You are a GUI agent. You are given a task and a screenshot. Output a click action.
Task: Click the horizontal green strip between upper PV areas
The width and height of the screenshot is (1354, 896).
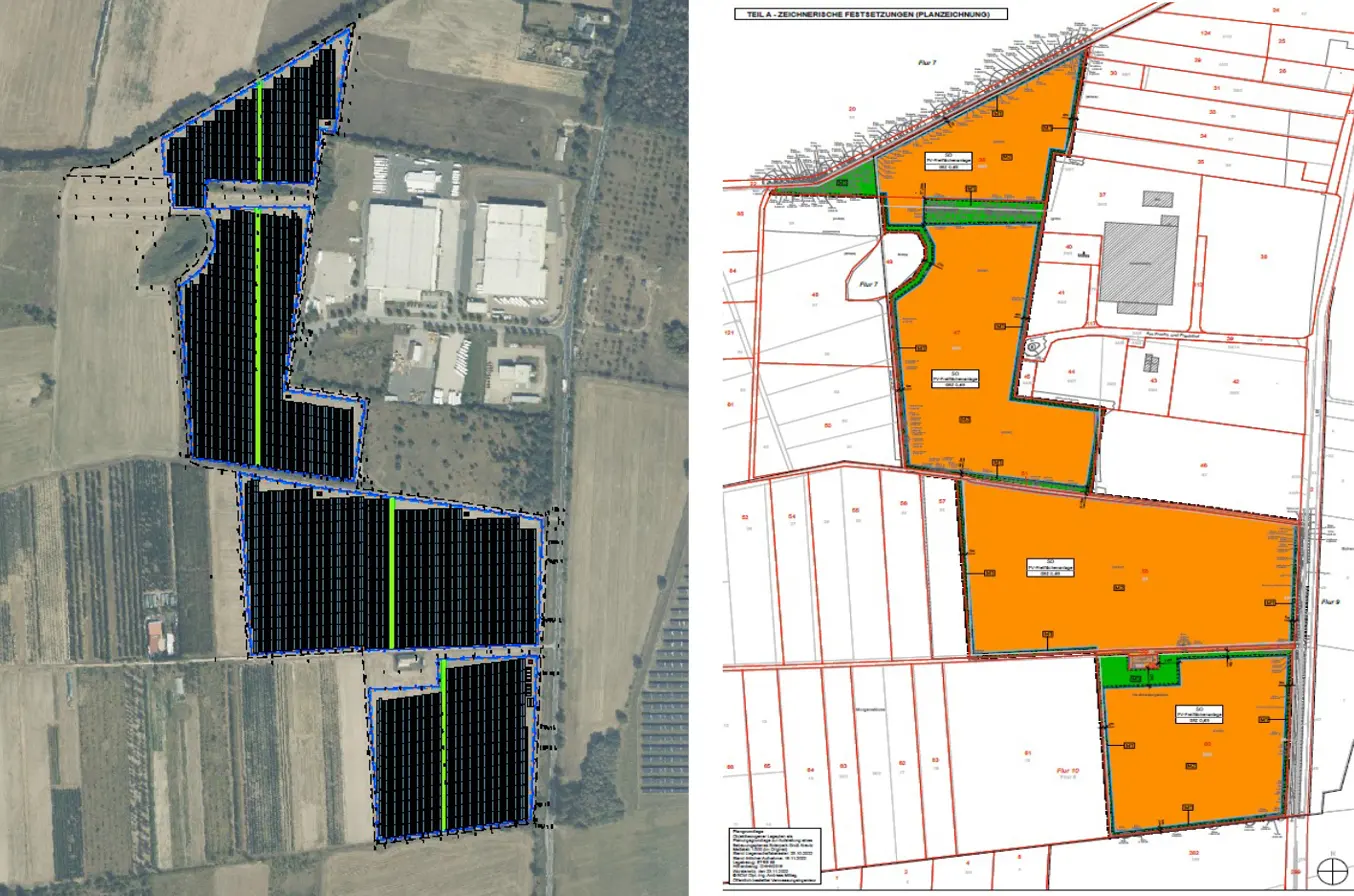[982, 212]
